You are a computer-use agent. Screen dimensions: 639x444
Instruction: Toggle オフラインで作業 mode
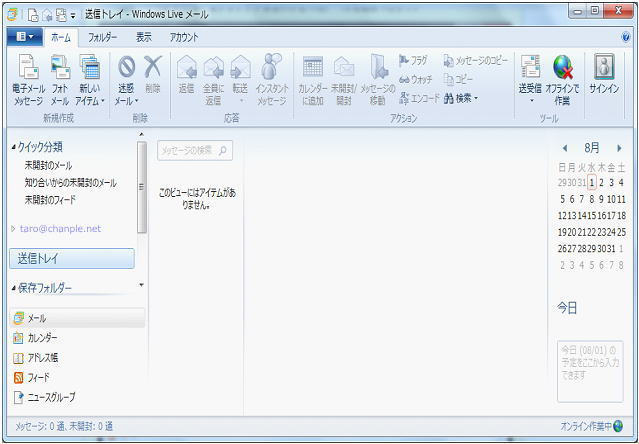tap(562, 80)
